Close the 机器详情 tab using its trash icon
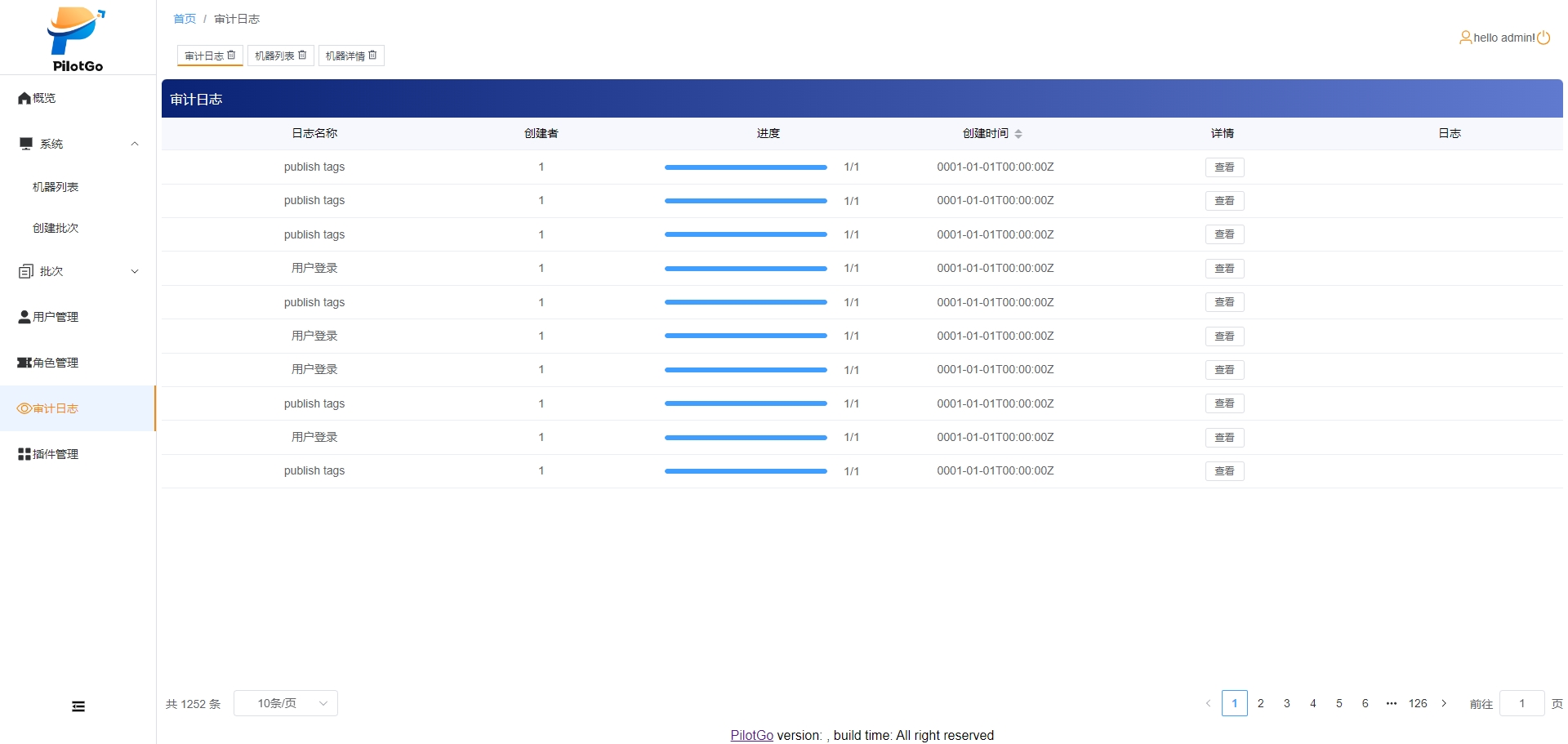1568x744 pixels. [372, 55]
